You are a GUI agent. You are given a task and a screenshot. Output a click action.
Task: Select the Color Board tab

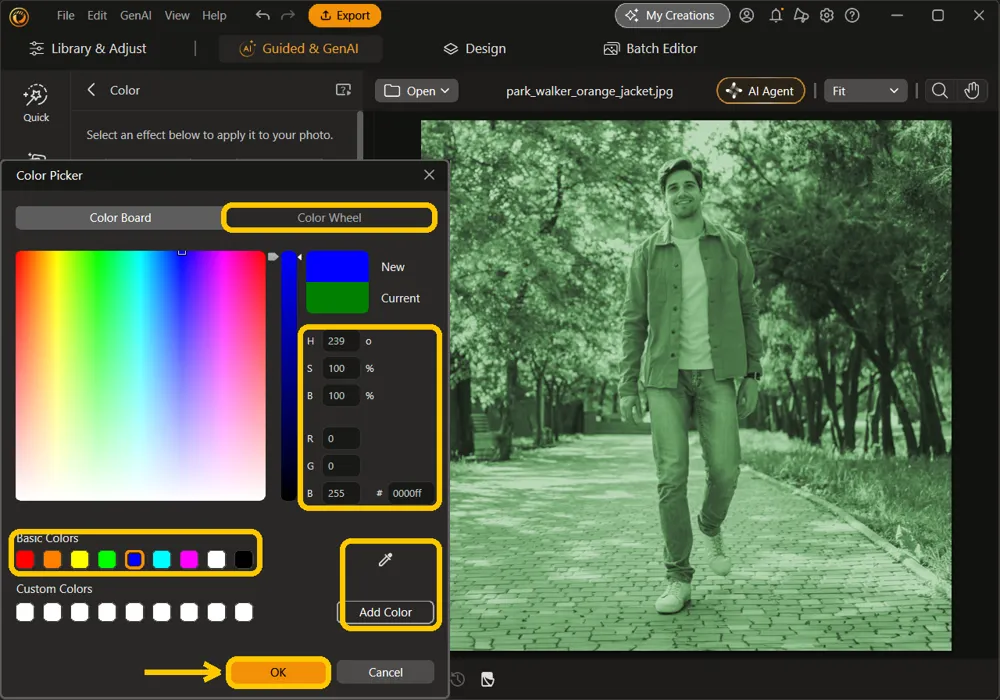pos(120,217)
